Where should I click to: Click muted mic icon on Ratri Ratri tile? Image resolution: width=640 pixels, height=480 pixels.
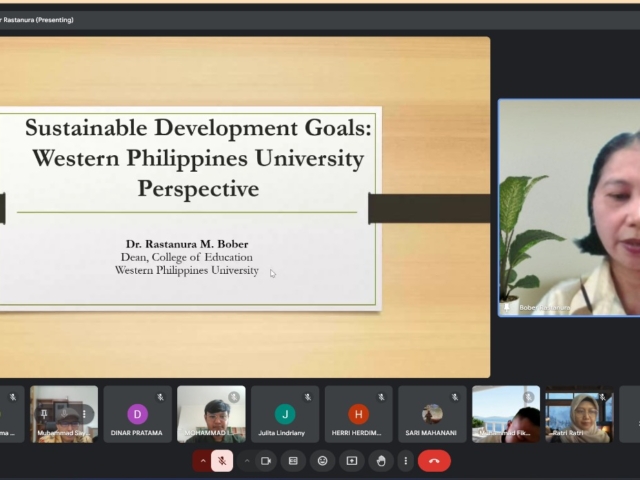coord(602,397)
